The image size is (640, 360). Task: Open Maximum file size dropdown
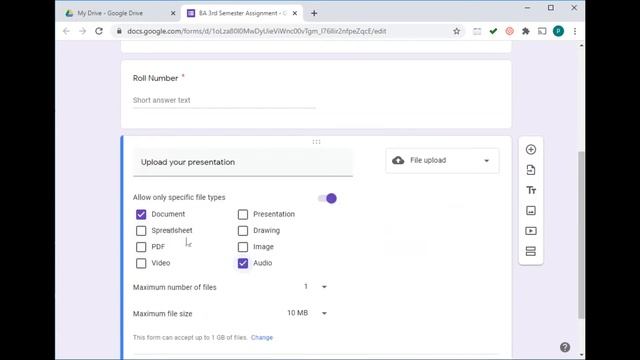(x=307, y=313)
